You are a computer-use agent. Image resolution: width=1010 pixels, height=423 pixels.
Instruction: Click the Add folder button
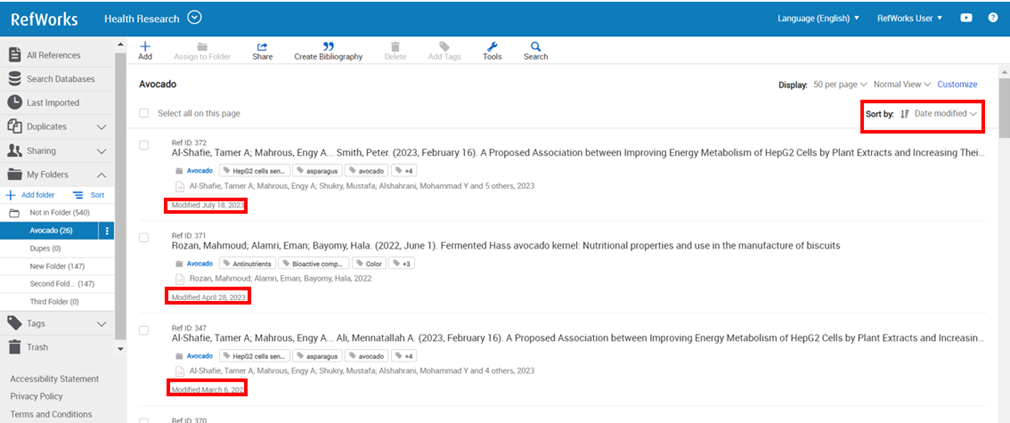[30, 195]
